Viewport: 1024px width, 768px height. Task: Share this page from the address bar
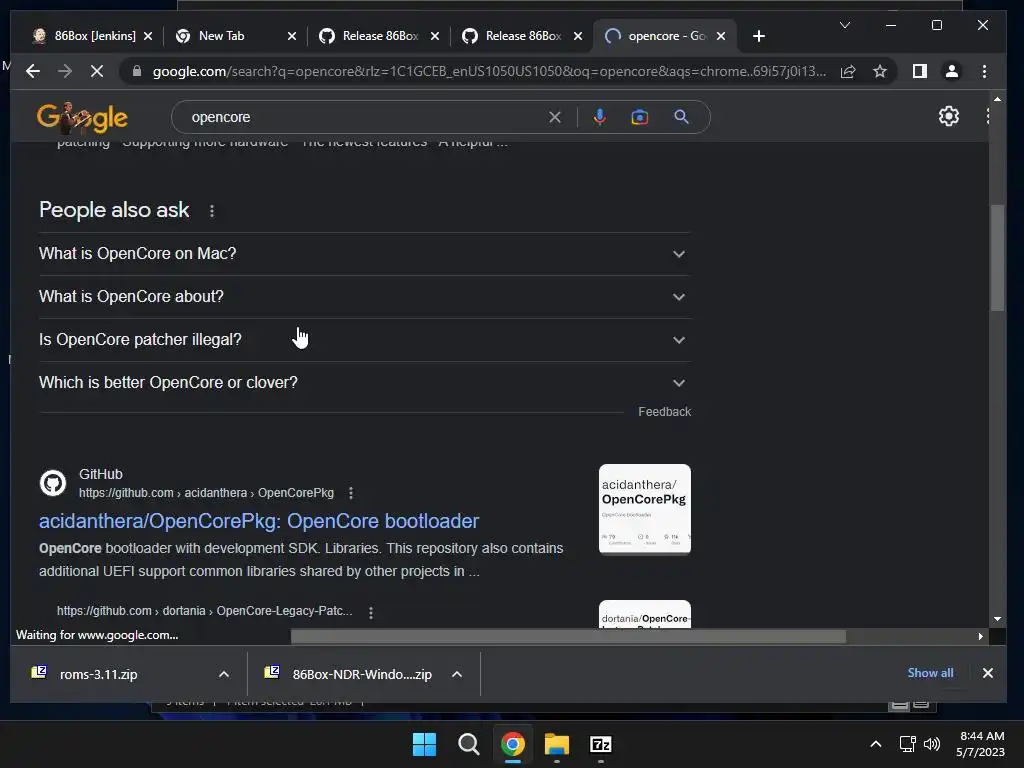point(848,71)
